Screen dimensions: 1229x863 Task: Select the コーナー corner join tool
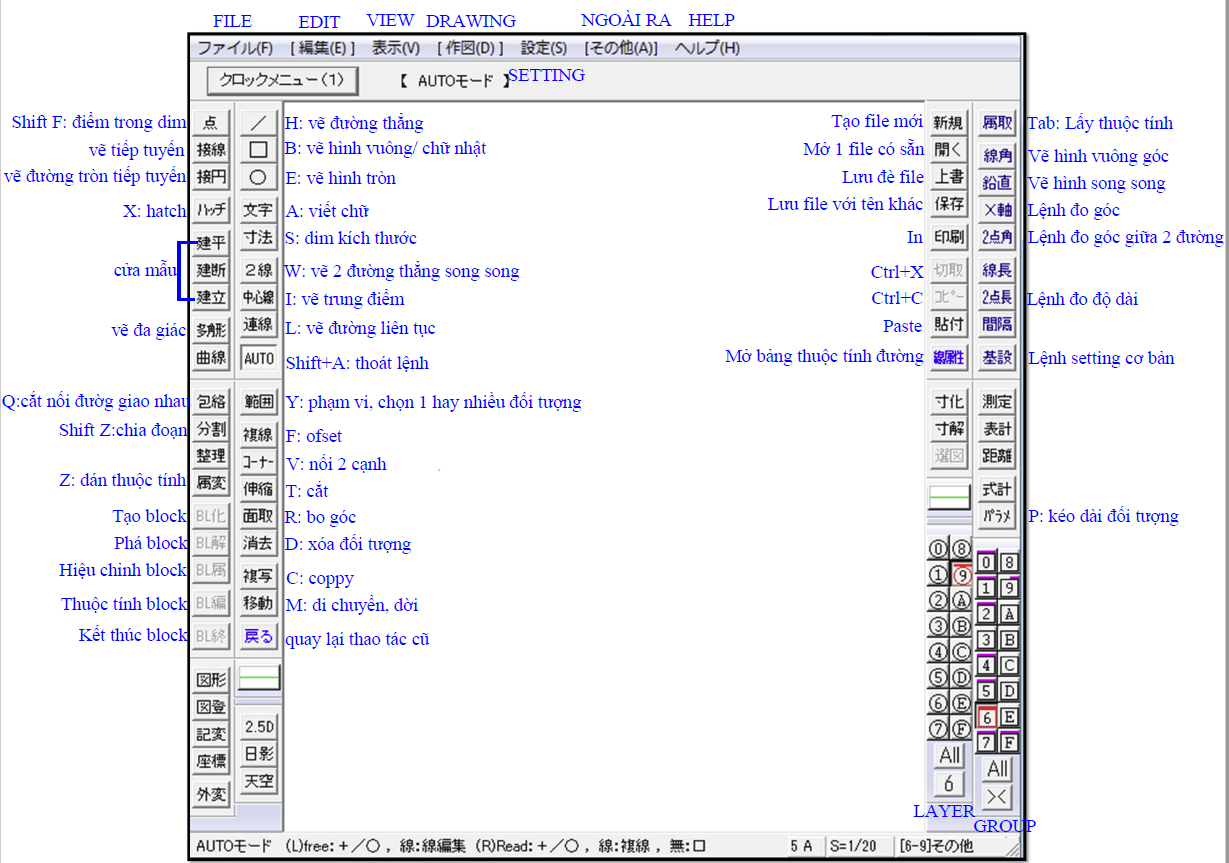pyautogui.click(x=259, y=462)
